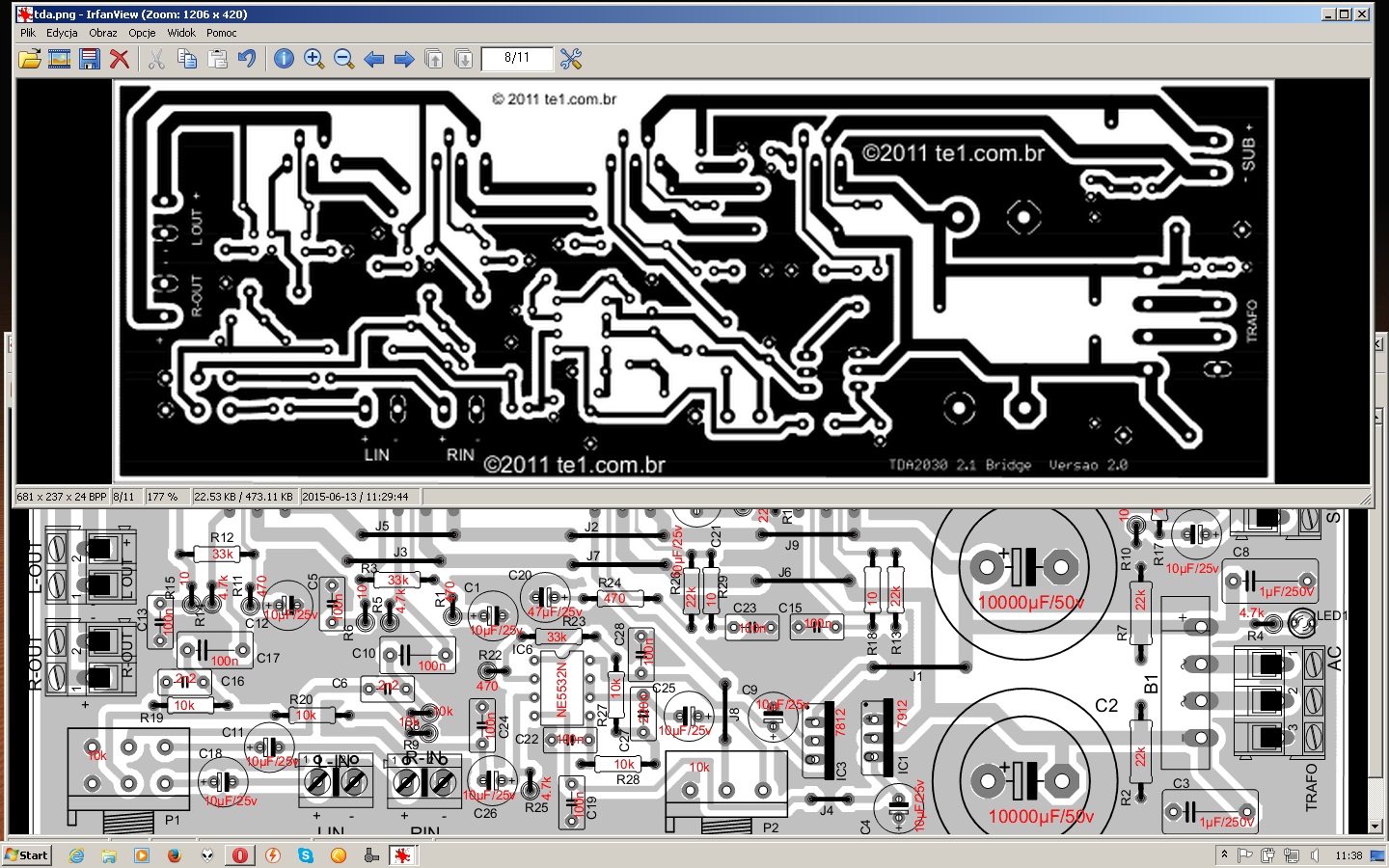Click the Paste clipboard icon
The image size is (1389, 868).
click(217, 59)
